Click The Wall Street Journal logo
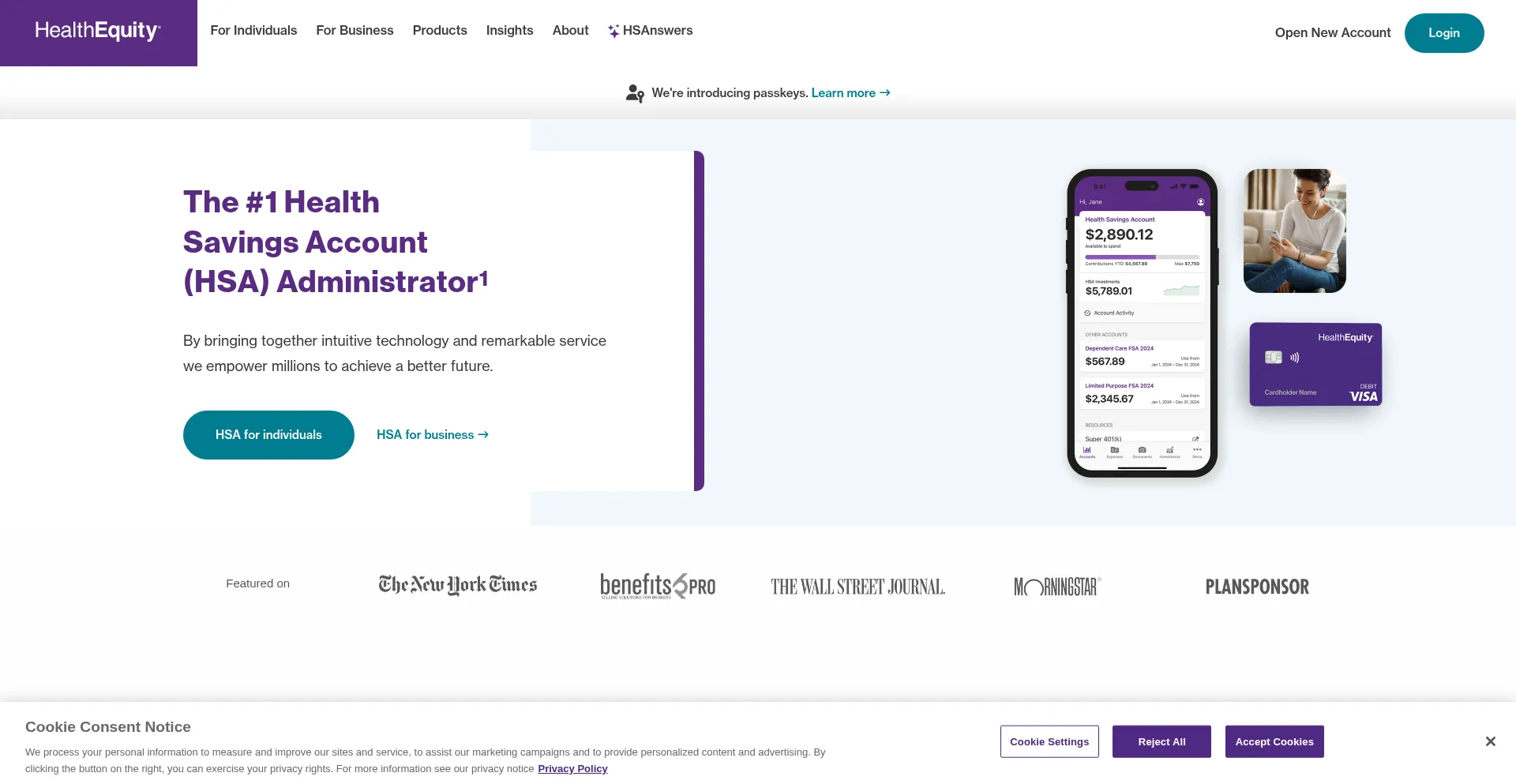 tap(857, 587)
